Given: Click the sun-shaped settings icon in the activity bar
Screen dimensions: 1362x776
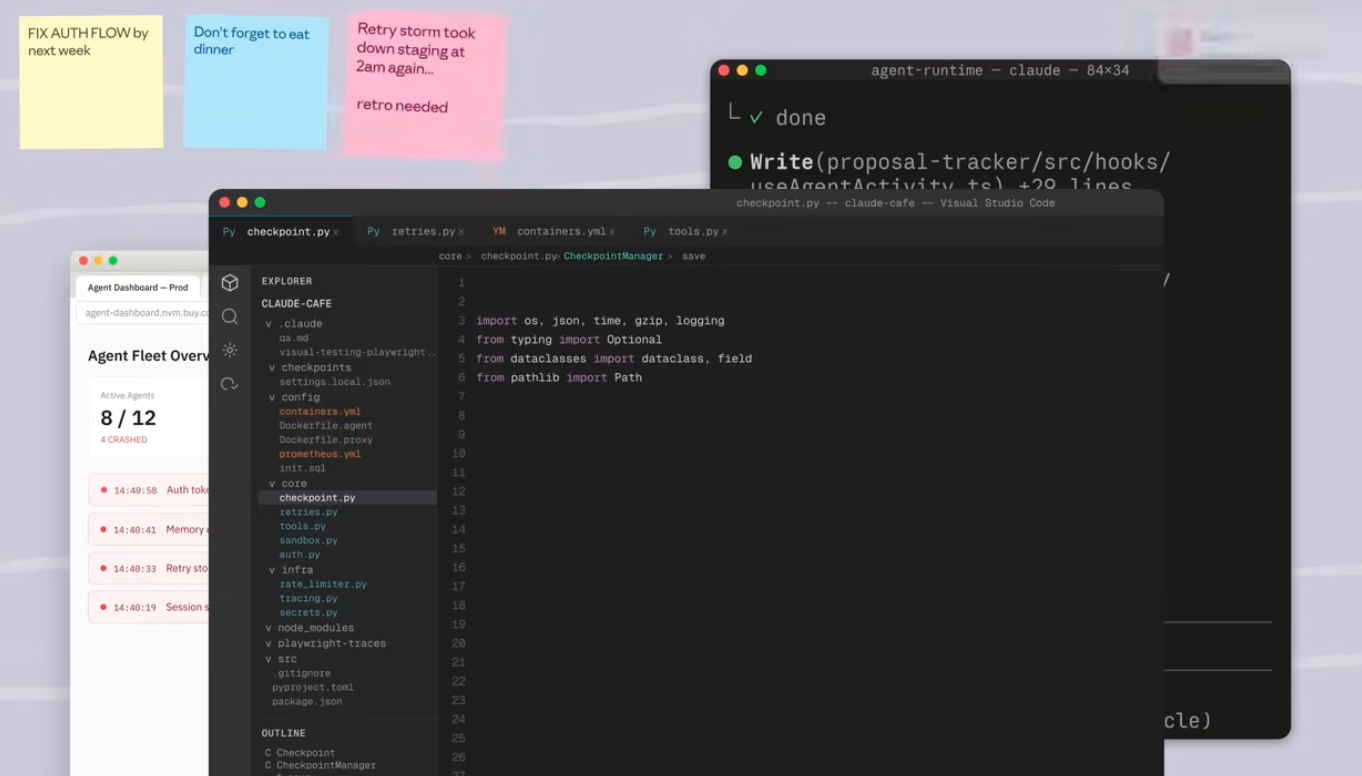Looking at the screenshot, I should [230, 350].
